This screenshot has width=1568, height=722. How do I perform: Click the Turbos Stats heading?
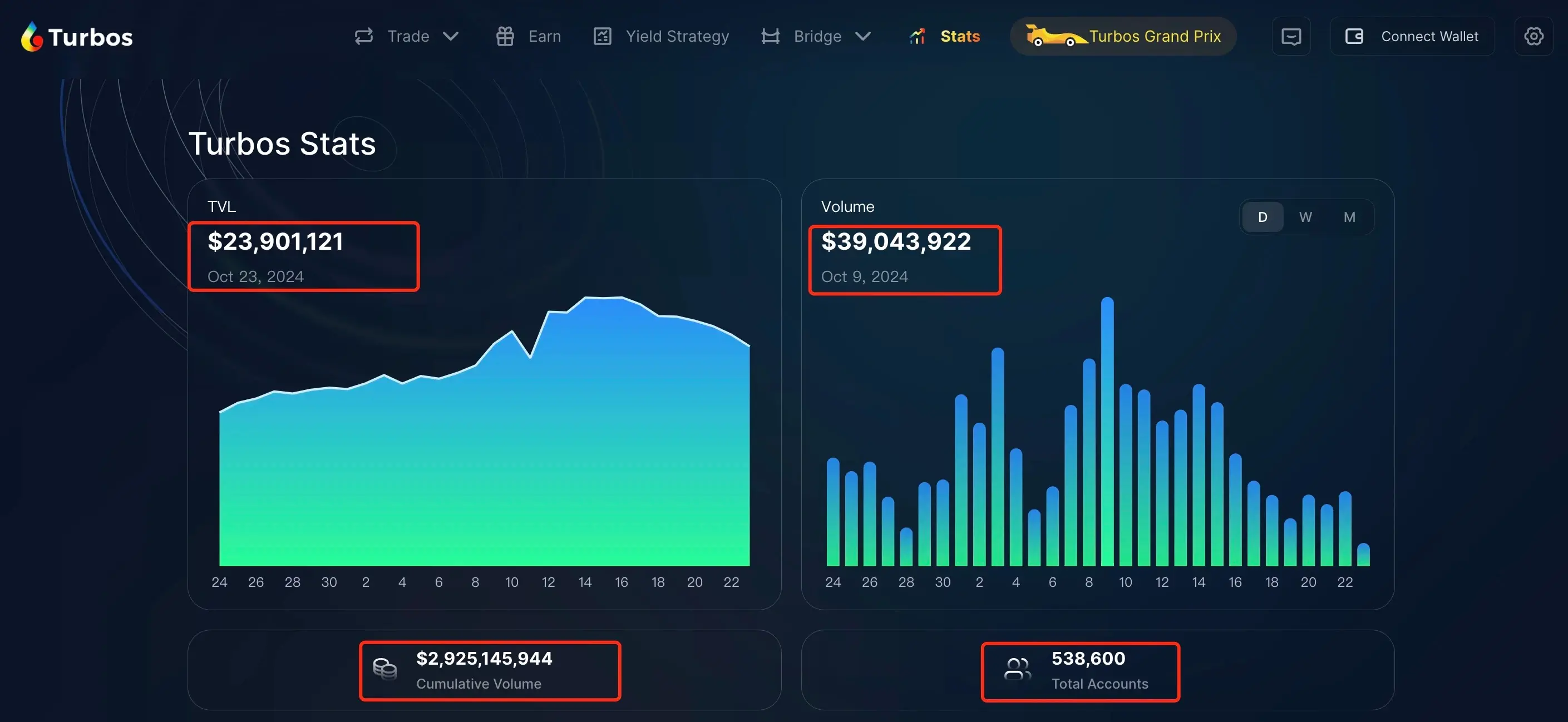coord(283,144)
